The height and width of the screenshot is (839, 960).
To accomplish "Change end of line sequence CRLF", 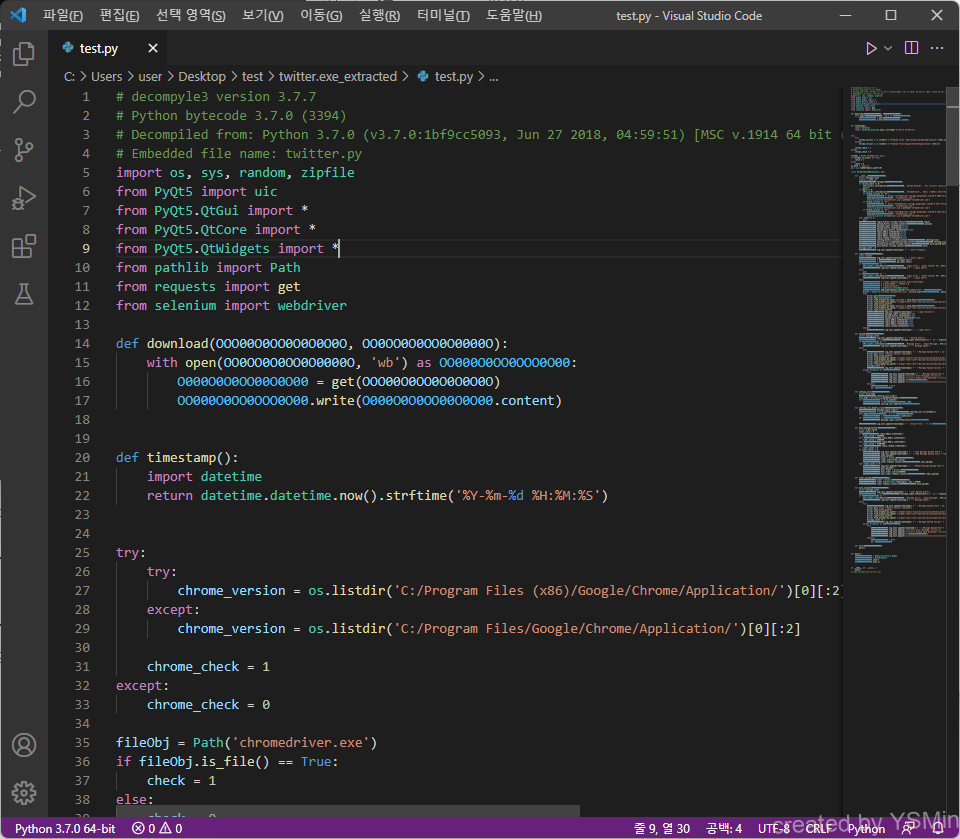I will 819,829.
